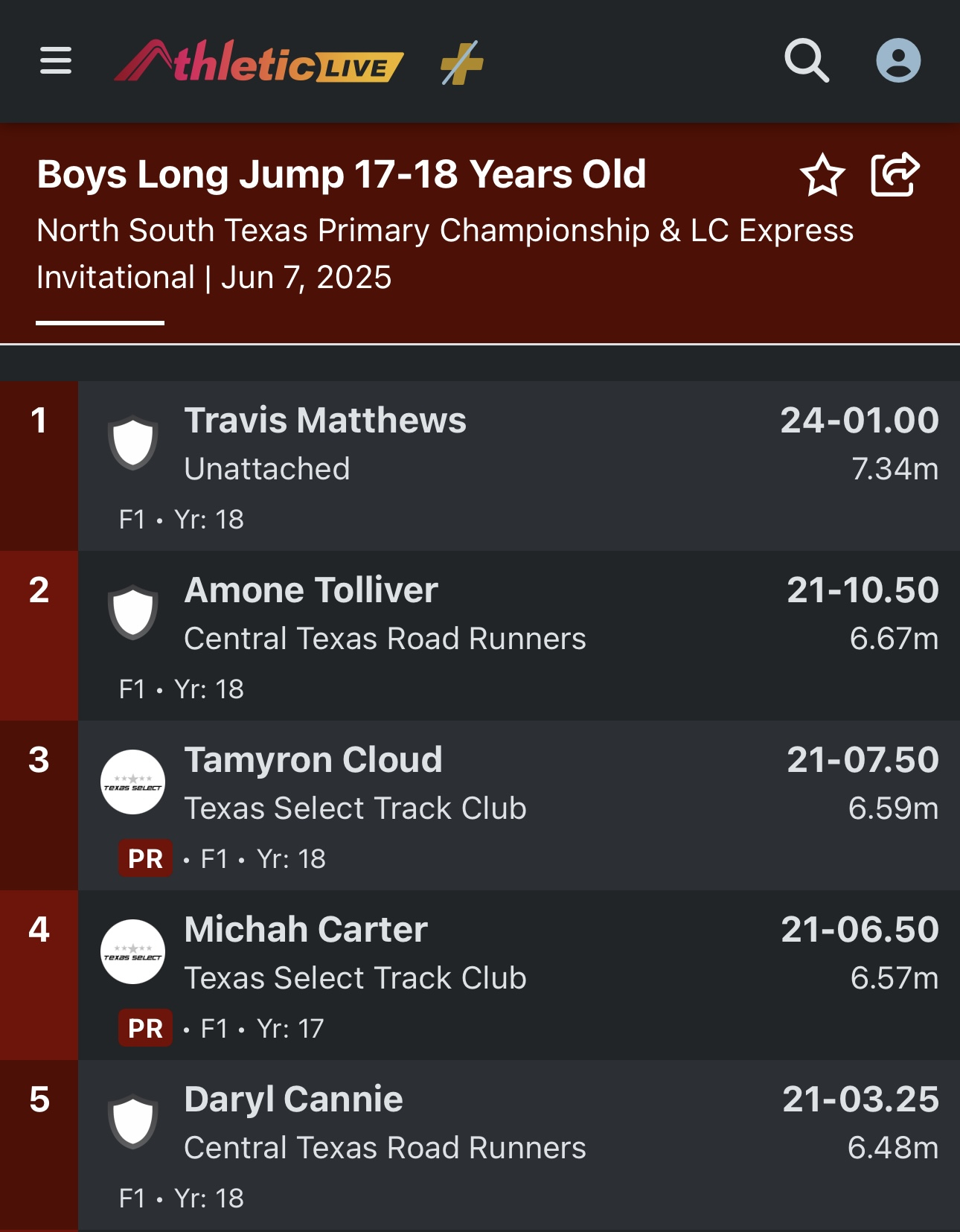Tap Travis Matthews' shield team icon
This screenshot has width=960, height=1232.
(x=133, y=442)
